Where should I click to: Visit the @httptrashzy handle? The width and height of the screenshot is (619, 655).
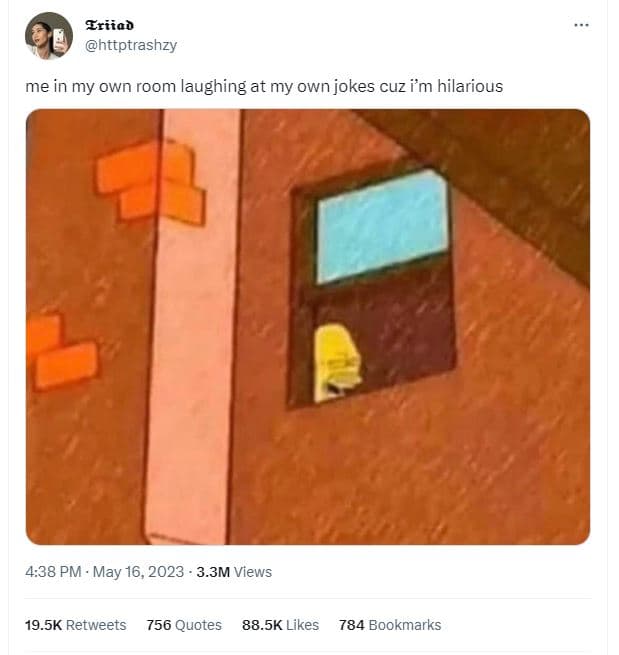[131, 45]
